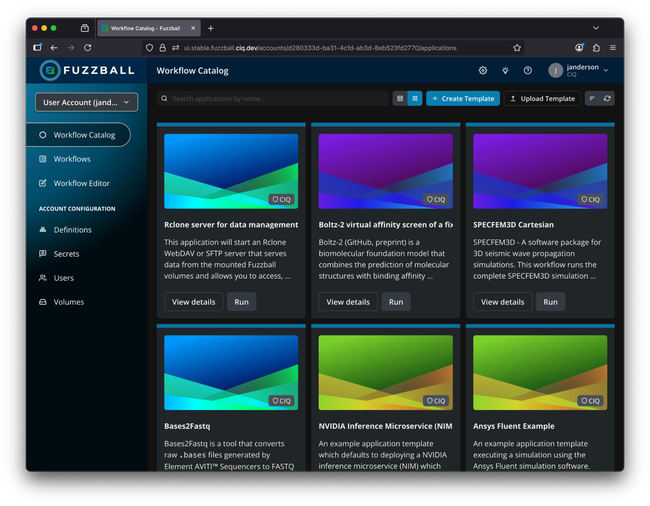Click the shield tracking protection icon
Viewport: 650px width, 506px height.
click(150, 48)
